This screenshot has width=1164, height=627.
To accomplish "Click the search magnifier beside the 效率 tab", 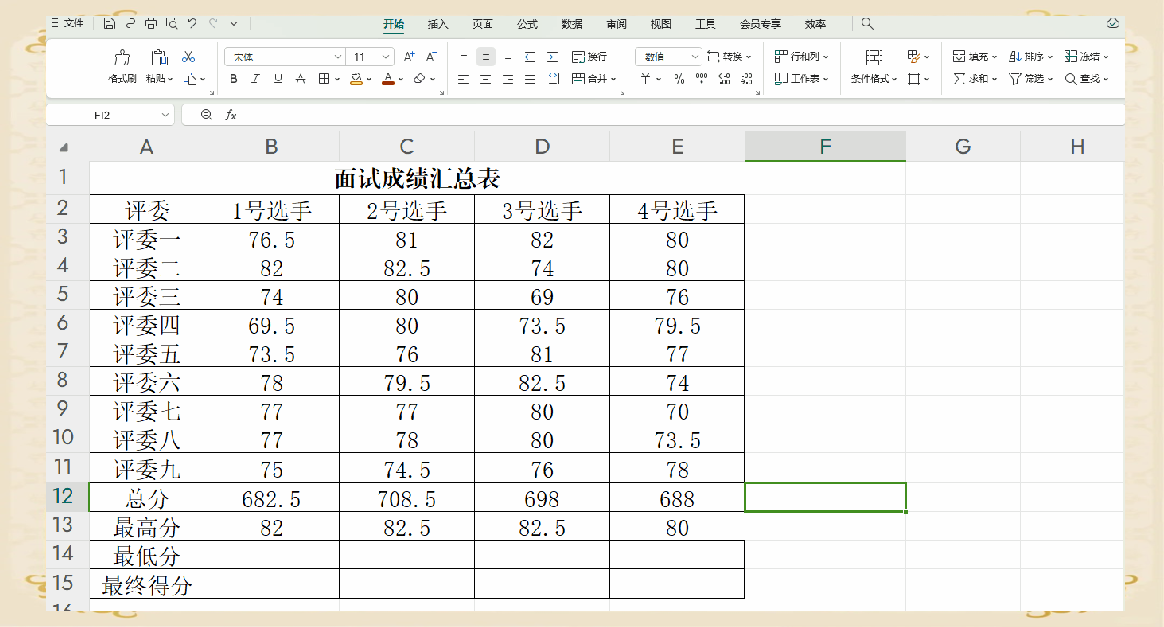I will [867, 24].
